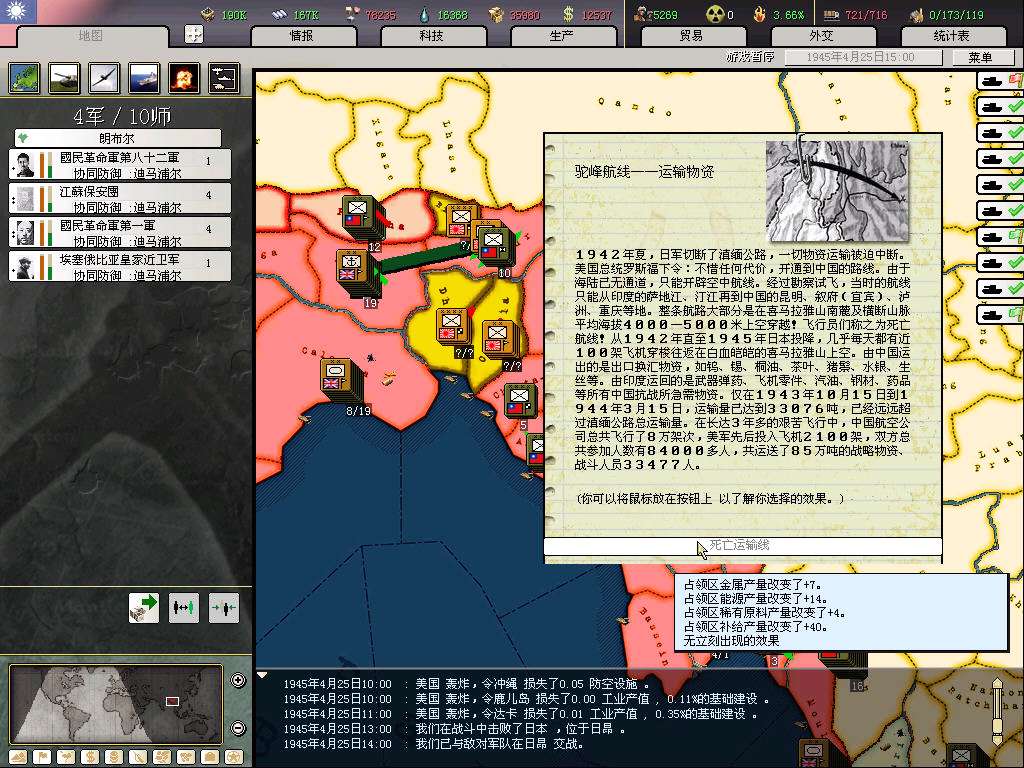Open the 外交 diplomacy tab
Image resolution: width=1024 pixels, height=768 pixels.
pyautogui.click(x=820, y=36)
